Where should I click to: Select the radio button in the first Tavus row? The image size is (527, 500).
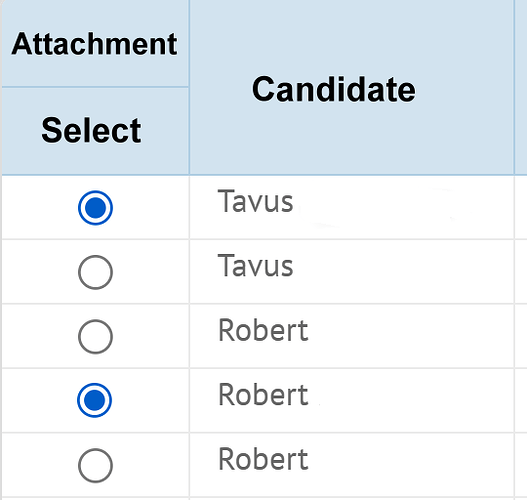point(95,208)
